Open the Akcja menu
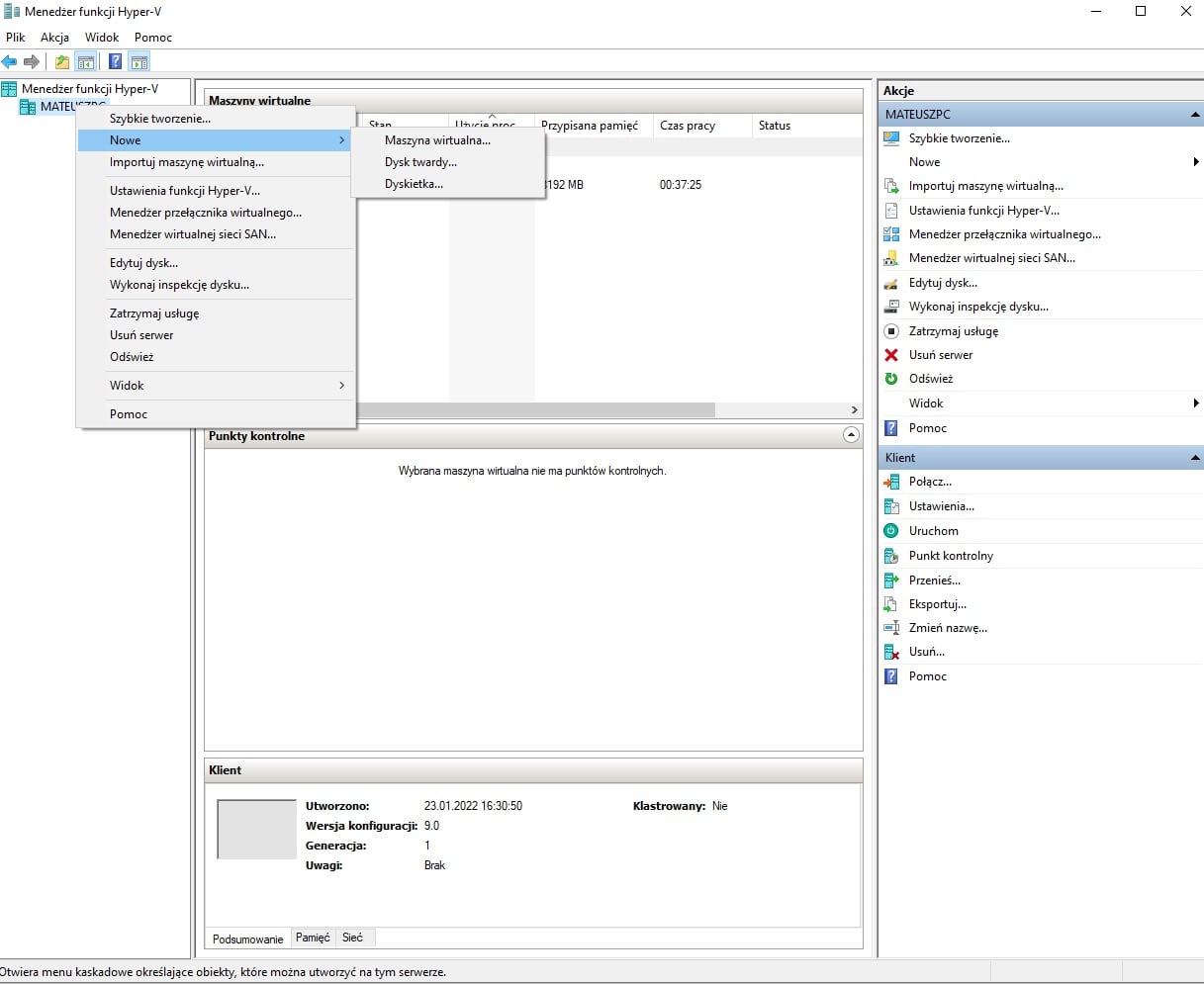Screen dimensions: 1204x984 (54, 38)
